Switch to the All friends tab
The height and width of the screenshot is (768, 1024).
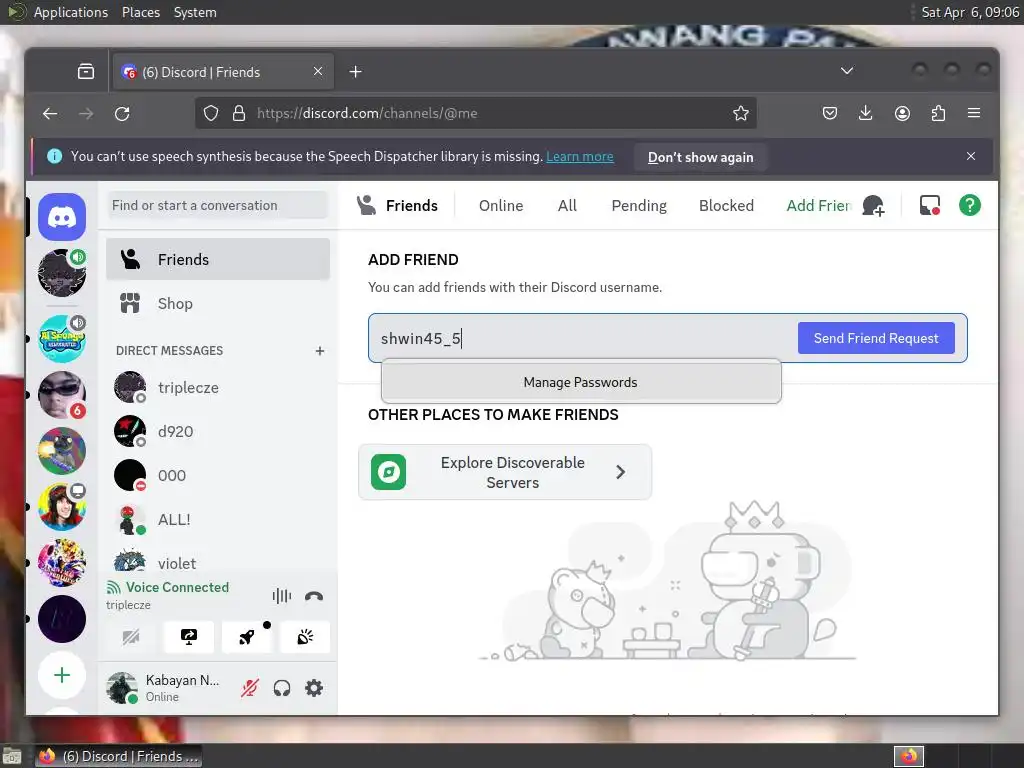(x=567, y=206)
